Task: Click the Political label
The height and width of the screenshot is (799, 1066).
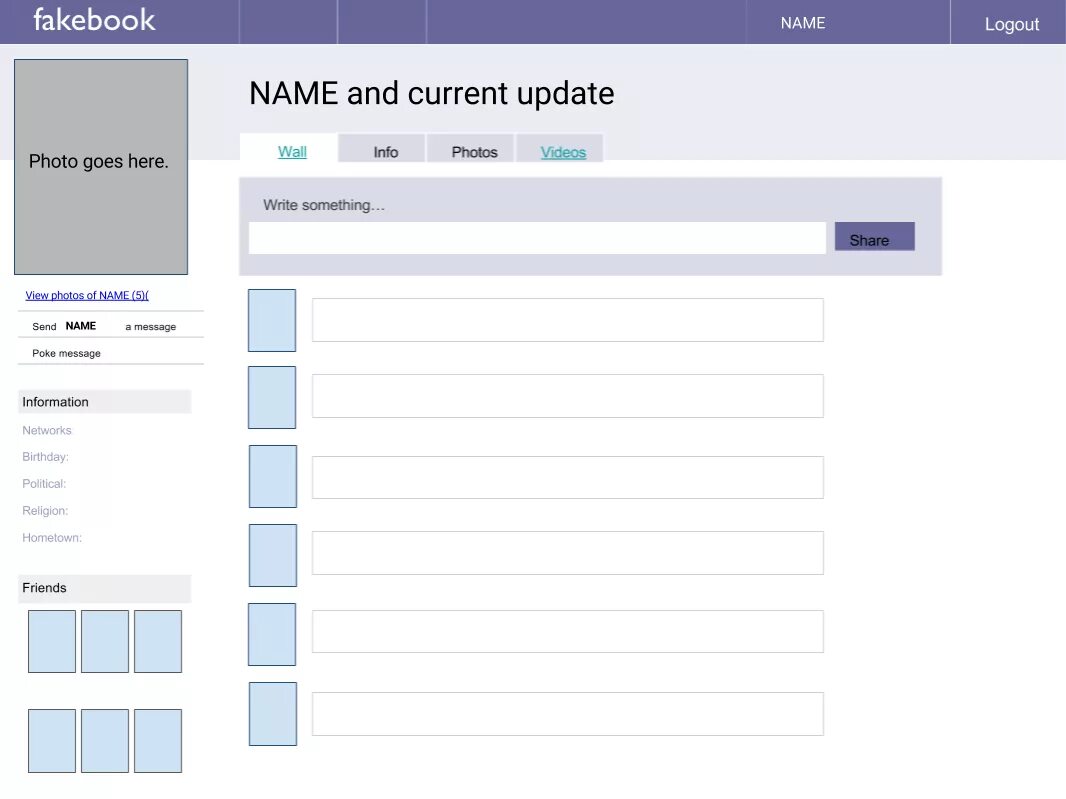Action: 44,483
